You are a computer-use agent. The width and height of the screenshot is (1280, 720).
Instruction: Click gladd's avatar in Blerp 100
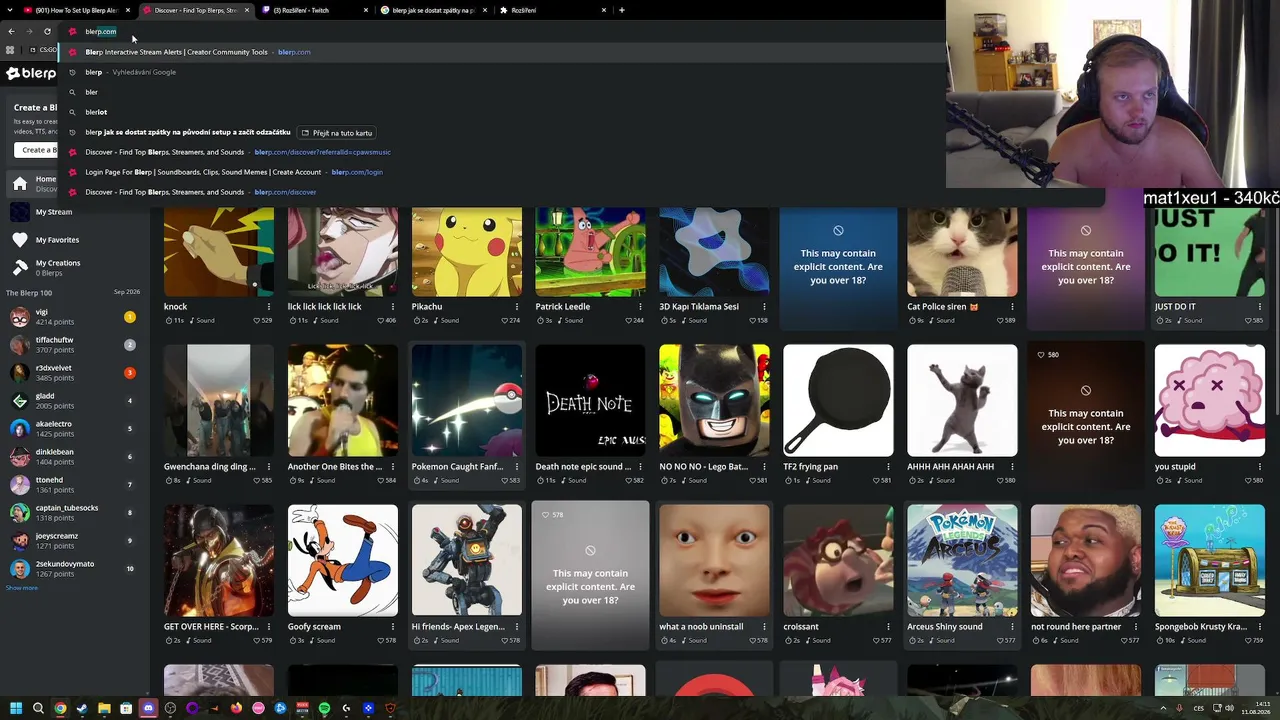[20, 401]
